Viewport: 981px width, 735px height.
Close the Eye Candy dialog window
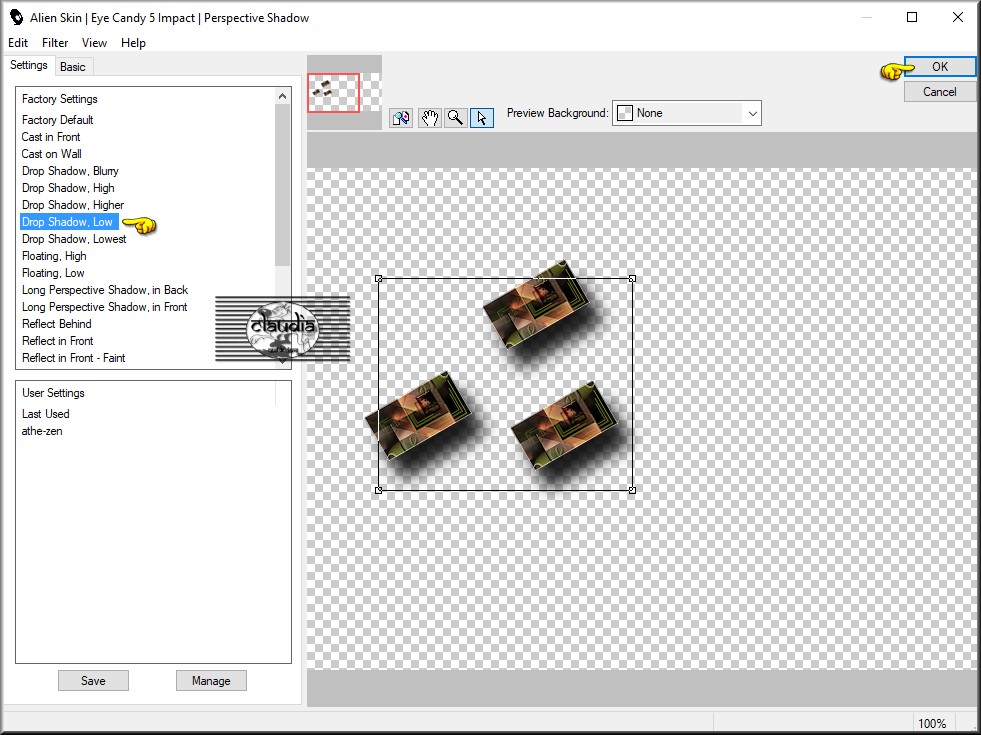click(x=958, y=18)
